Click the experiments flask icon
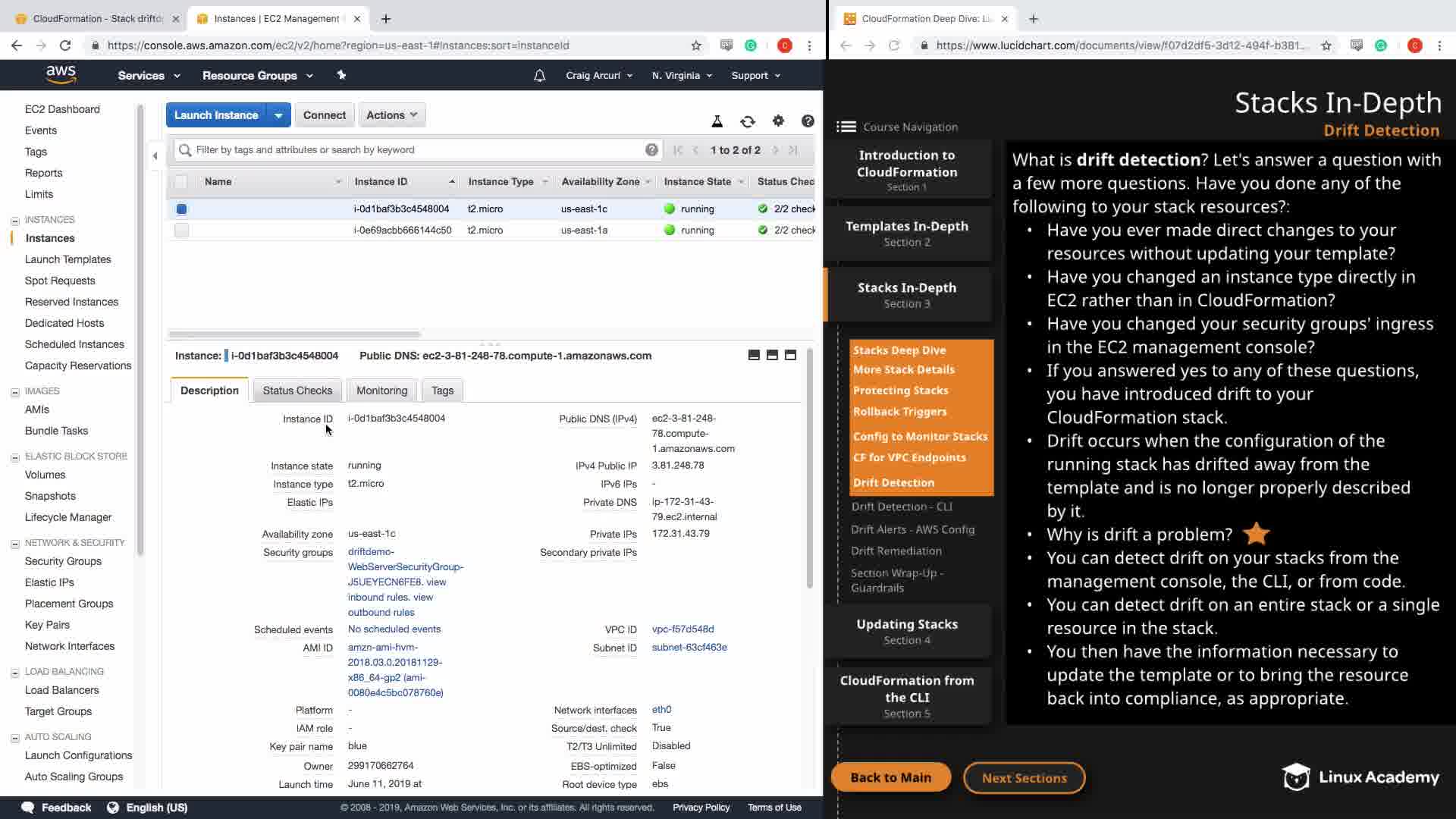Screen dimensions: 1456x819 point(717,121)
